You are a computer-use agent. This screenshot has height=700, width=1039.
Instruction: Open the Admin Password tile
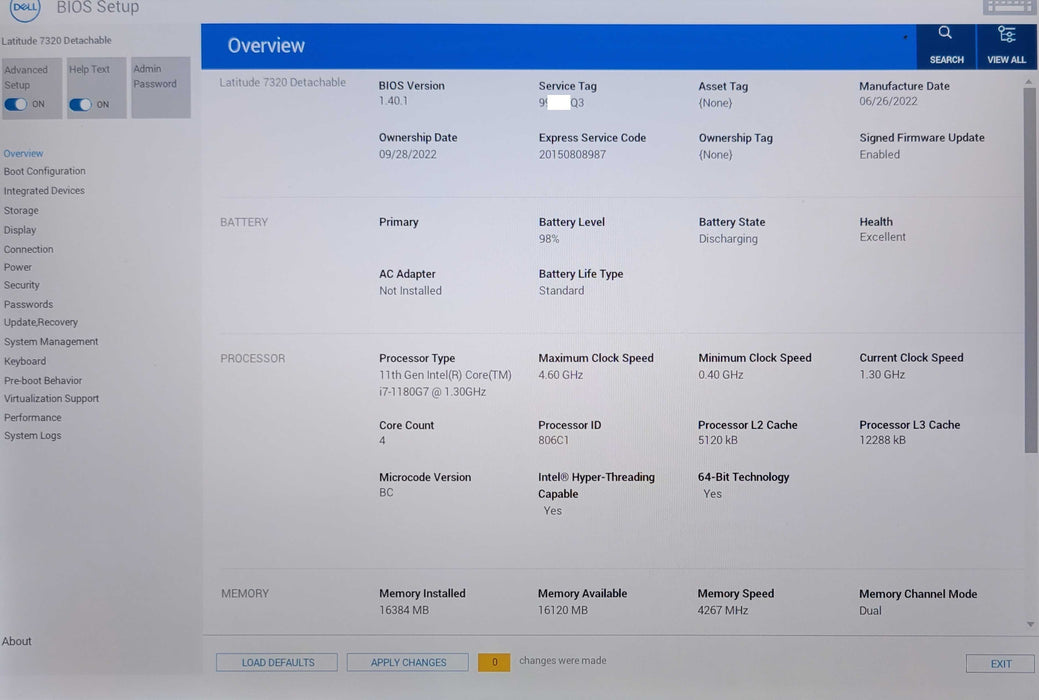click(x=161, y=88)
